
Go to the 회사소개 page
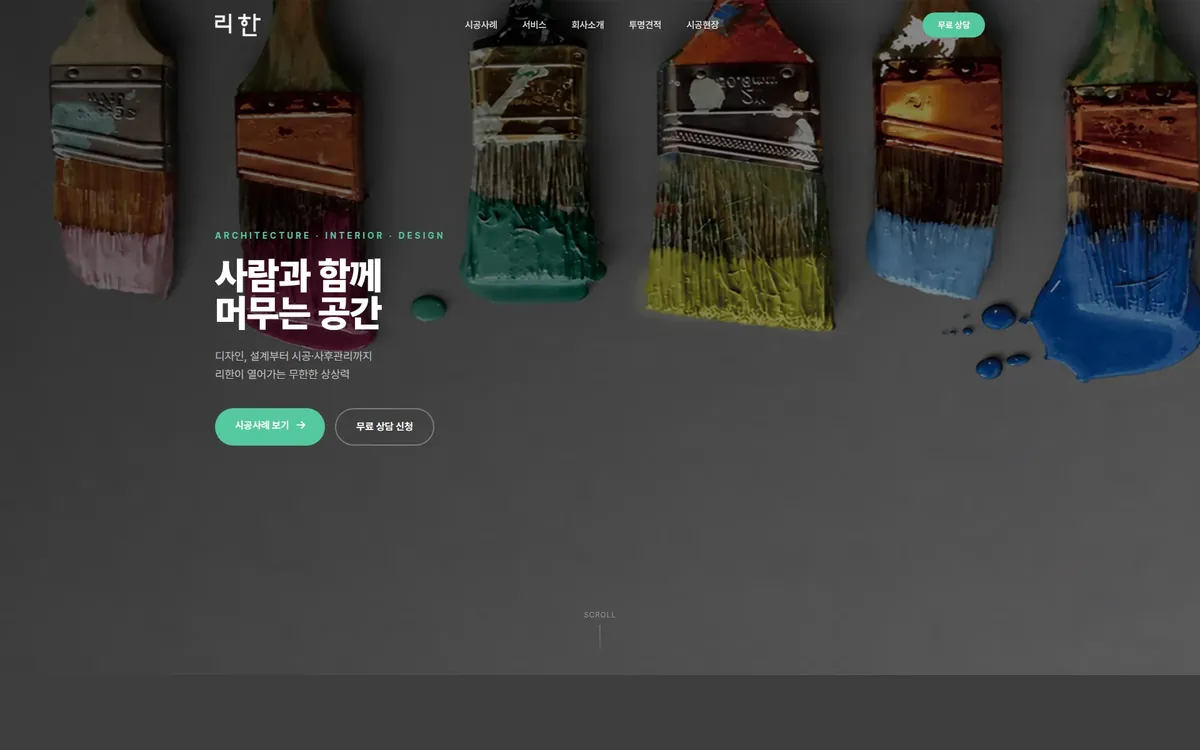[x=588, y=25]
